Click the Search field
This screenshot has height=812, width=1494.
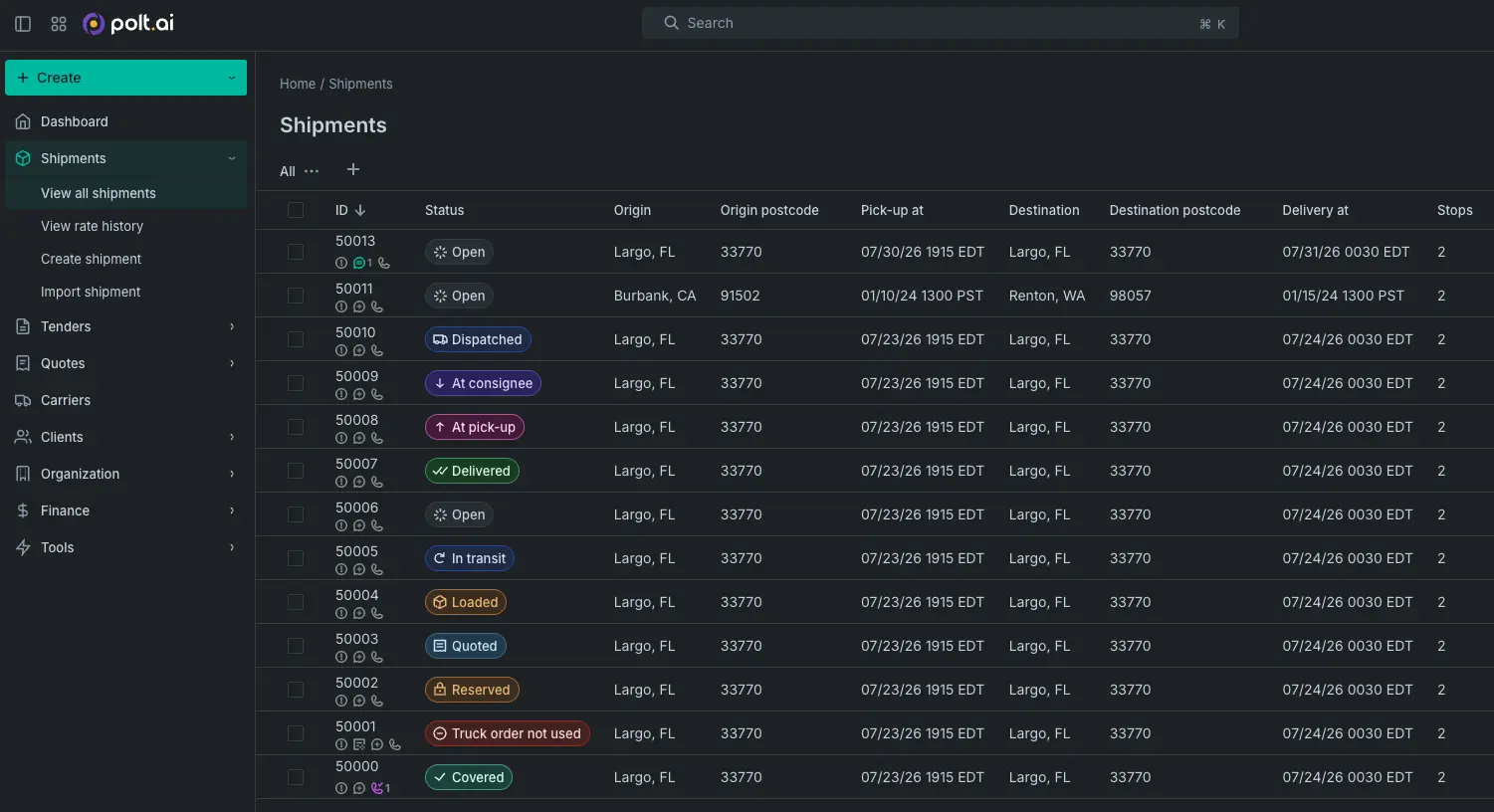pos(941,23)
